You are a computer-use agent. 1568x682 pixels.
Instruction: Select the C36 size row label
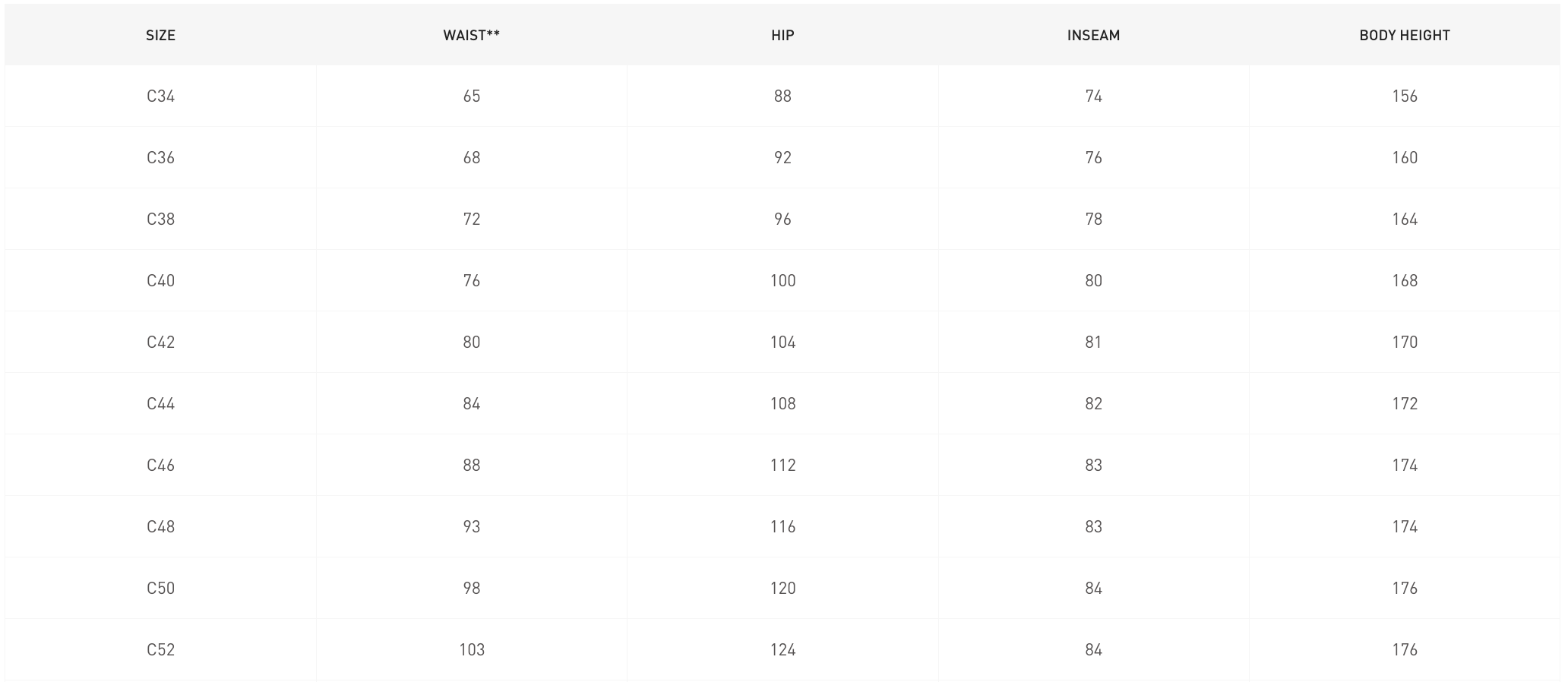pos(160,158)
